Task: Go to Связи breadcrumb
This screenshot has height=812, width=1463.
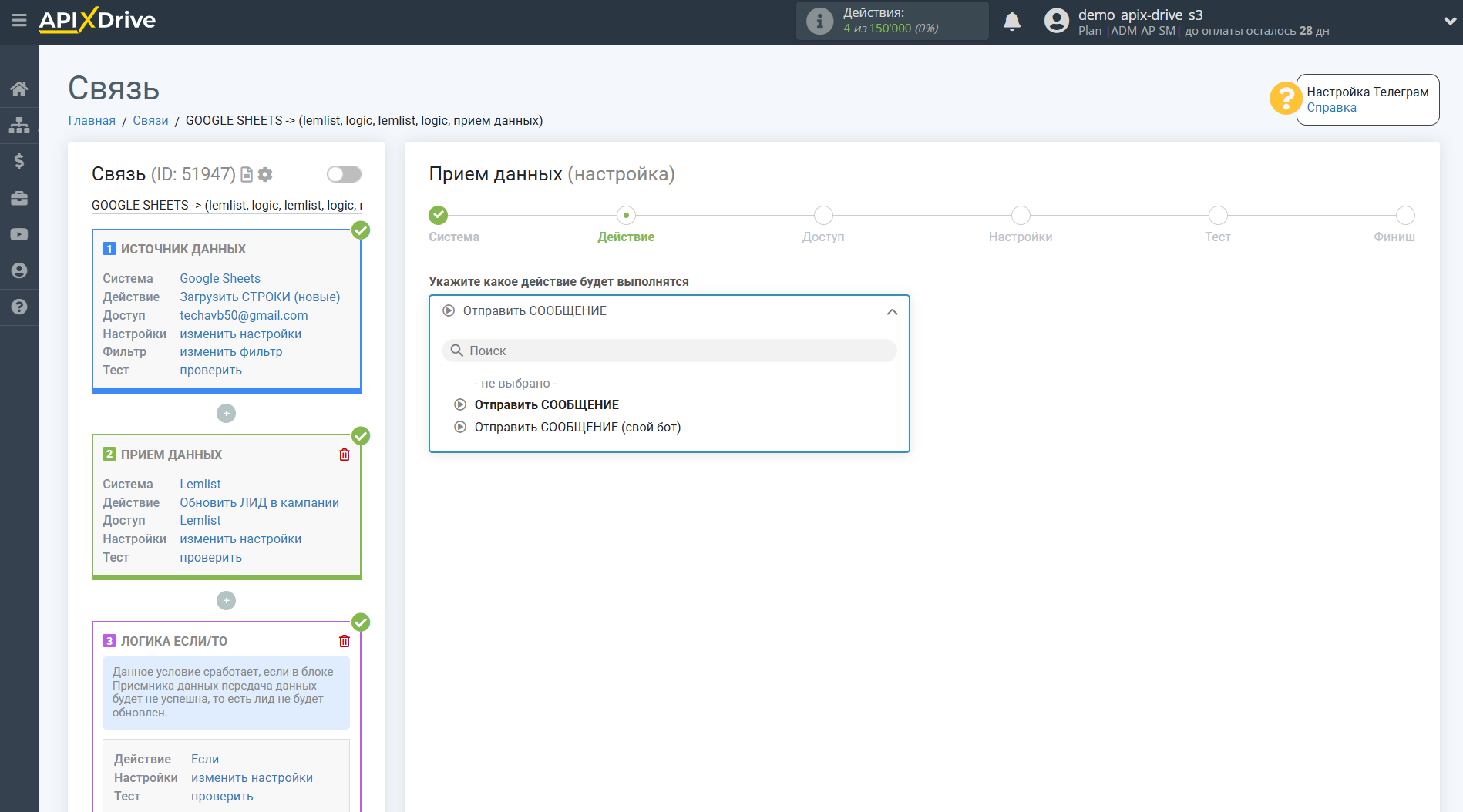Action: pos(150,120)
